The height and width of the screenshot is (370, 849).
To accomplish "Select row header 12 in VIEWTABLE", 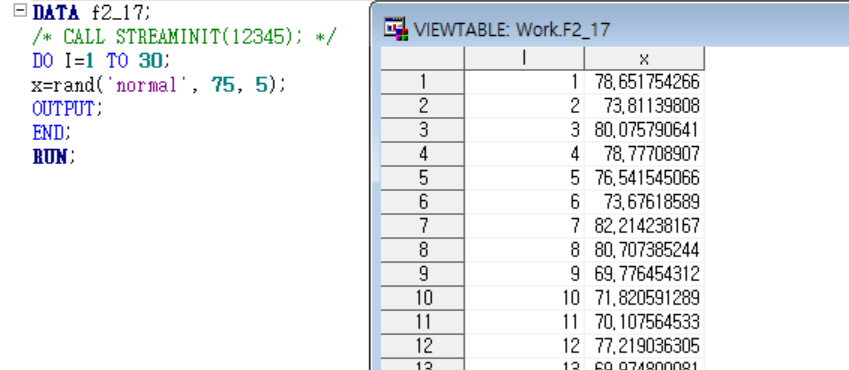I will point(422,346).
